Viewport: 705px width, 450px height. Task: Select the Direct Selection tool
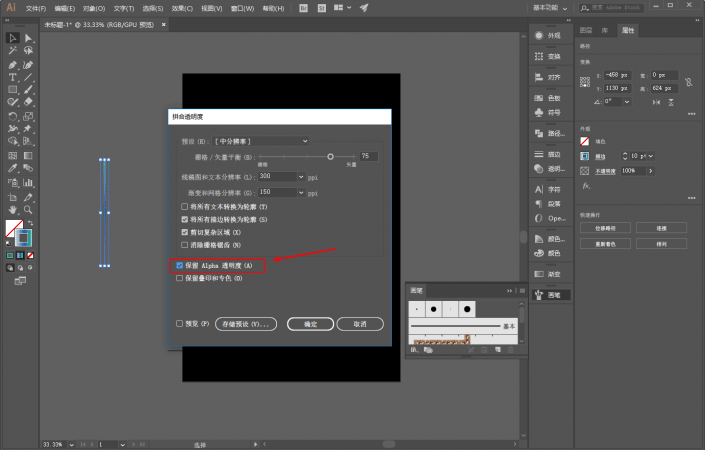coord(28,38)
